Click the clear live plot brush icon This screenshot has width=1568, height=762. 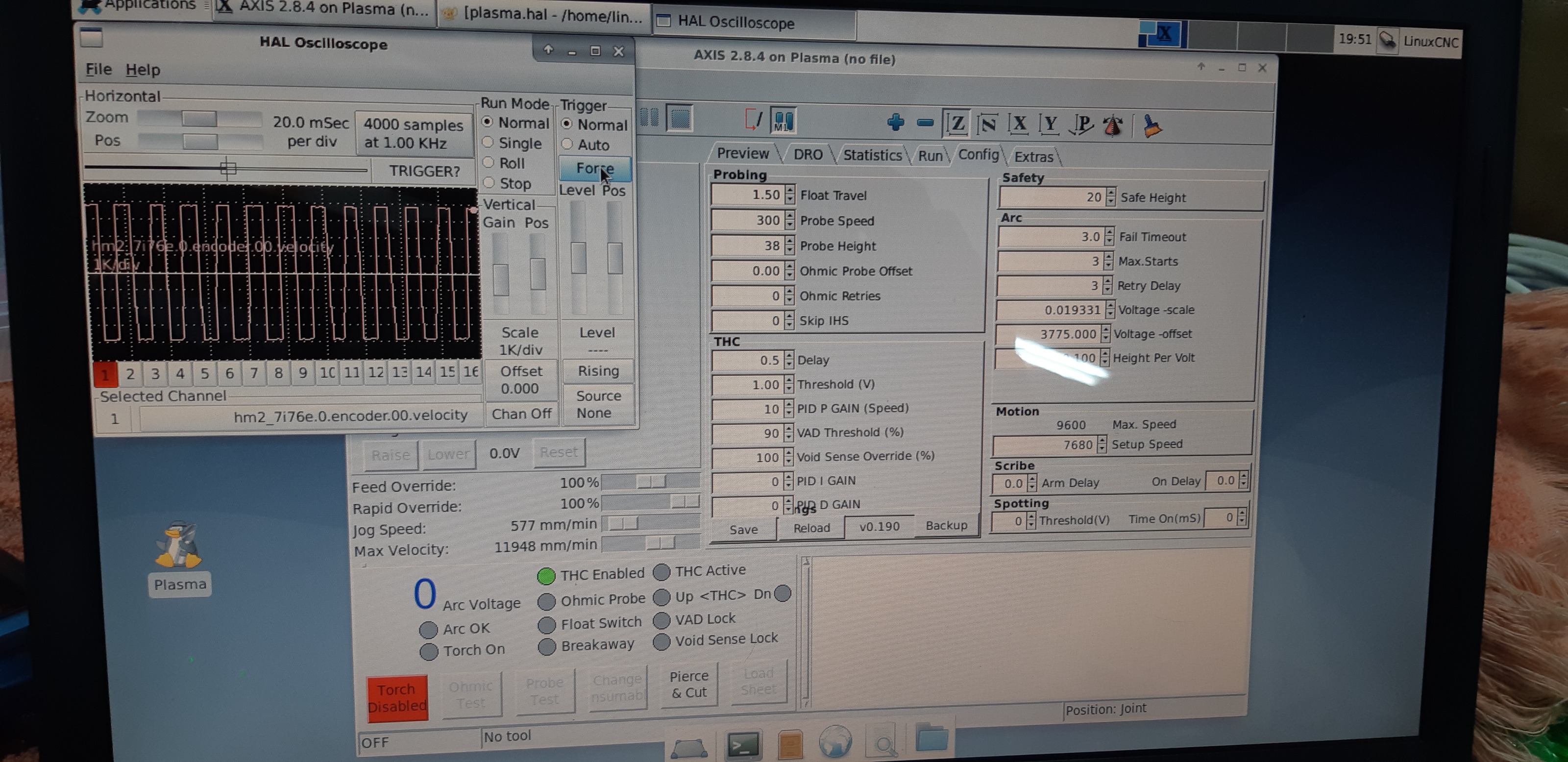[x=1152, y=126]
